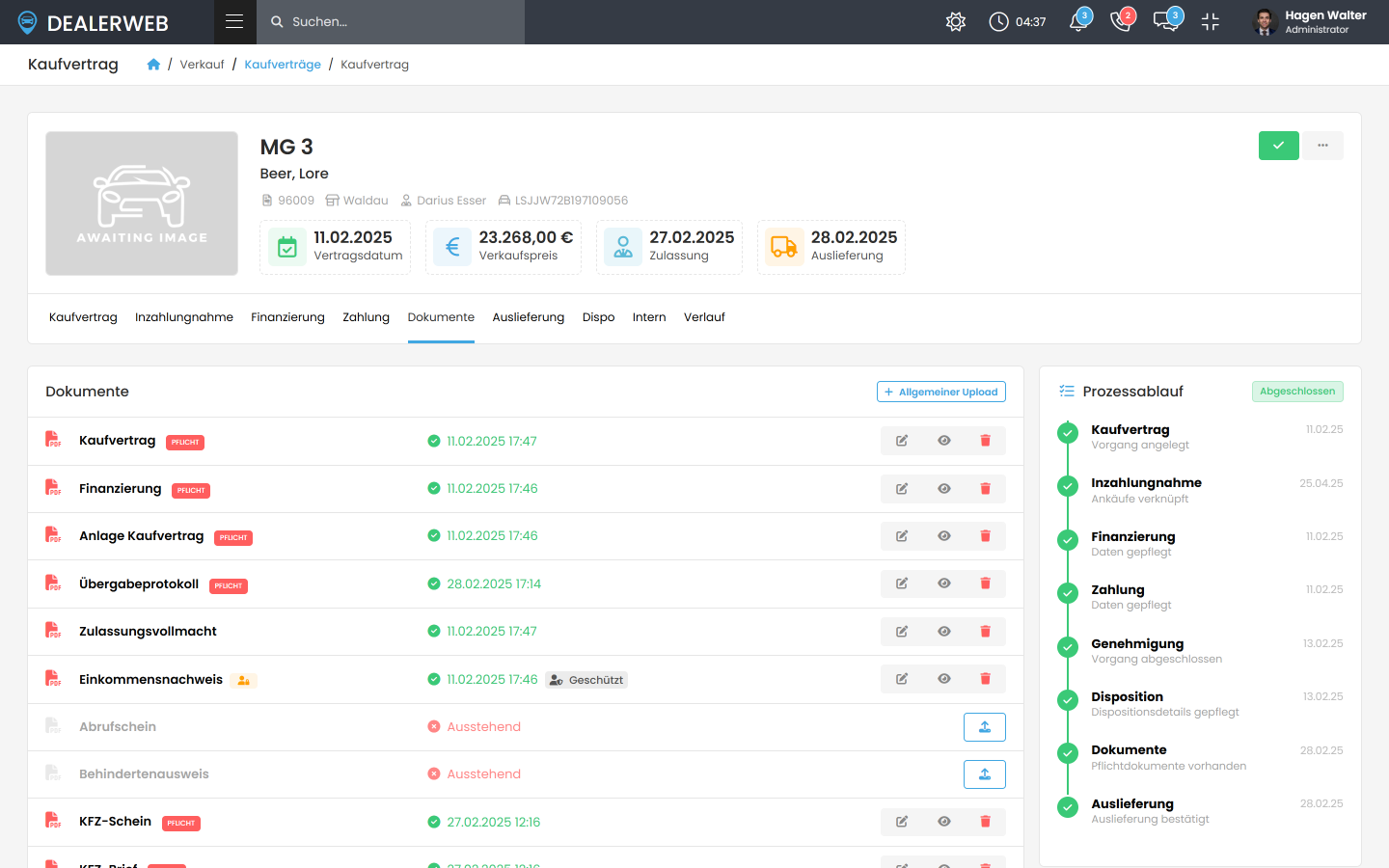
Task: Edit the Kaufvertrag document
Action: coord(902,441)
